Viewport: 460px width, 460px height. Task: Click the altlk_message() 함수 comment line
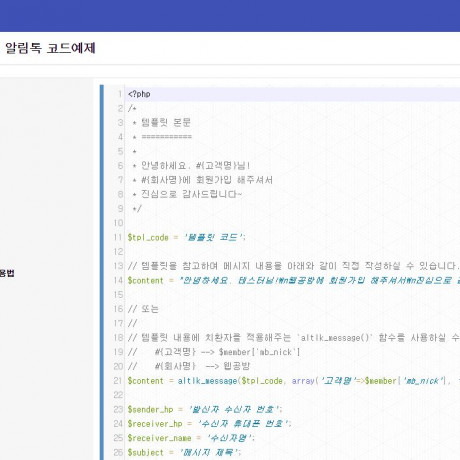(x=294, y=338)
